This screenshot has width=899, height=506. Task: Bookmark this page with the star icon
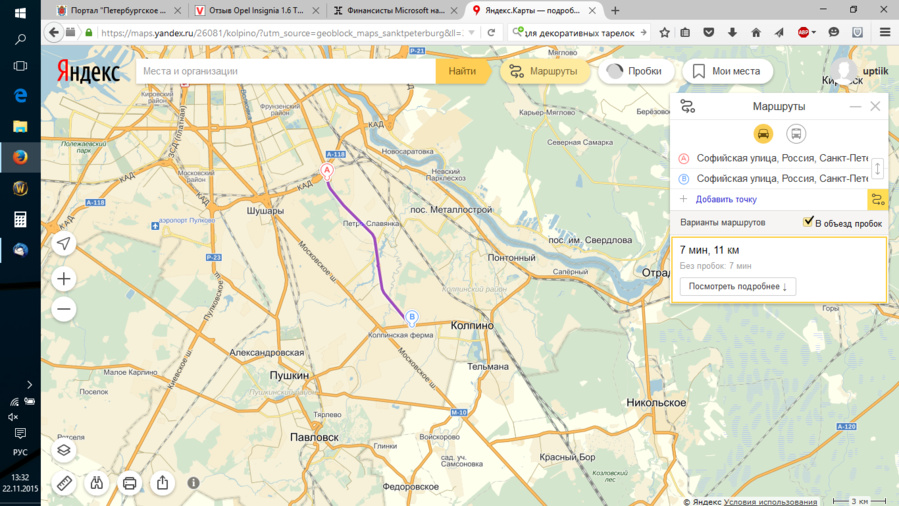pyautogui.click(x=665, y=33)
